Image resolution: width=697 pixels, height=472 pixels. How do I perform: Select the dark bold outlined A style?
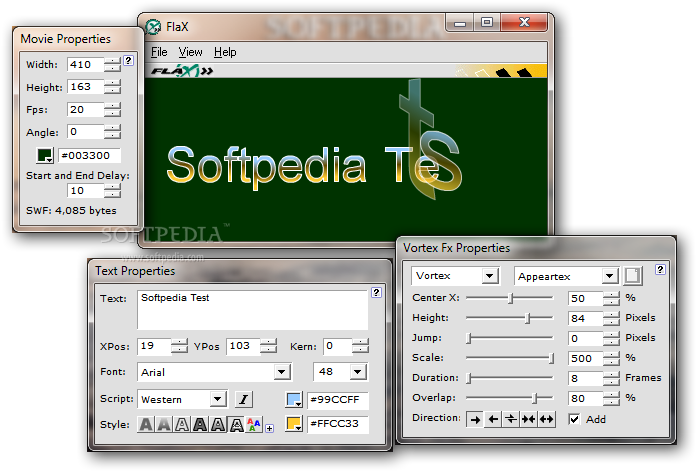click(x=200, y=424)
